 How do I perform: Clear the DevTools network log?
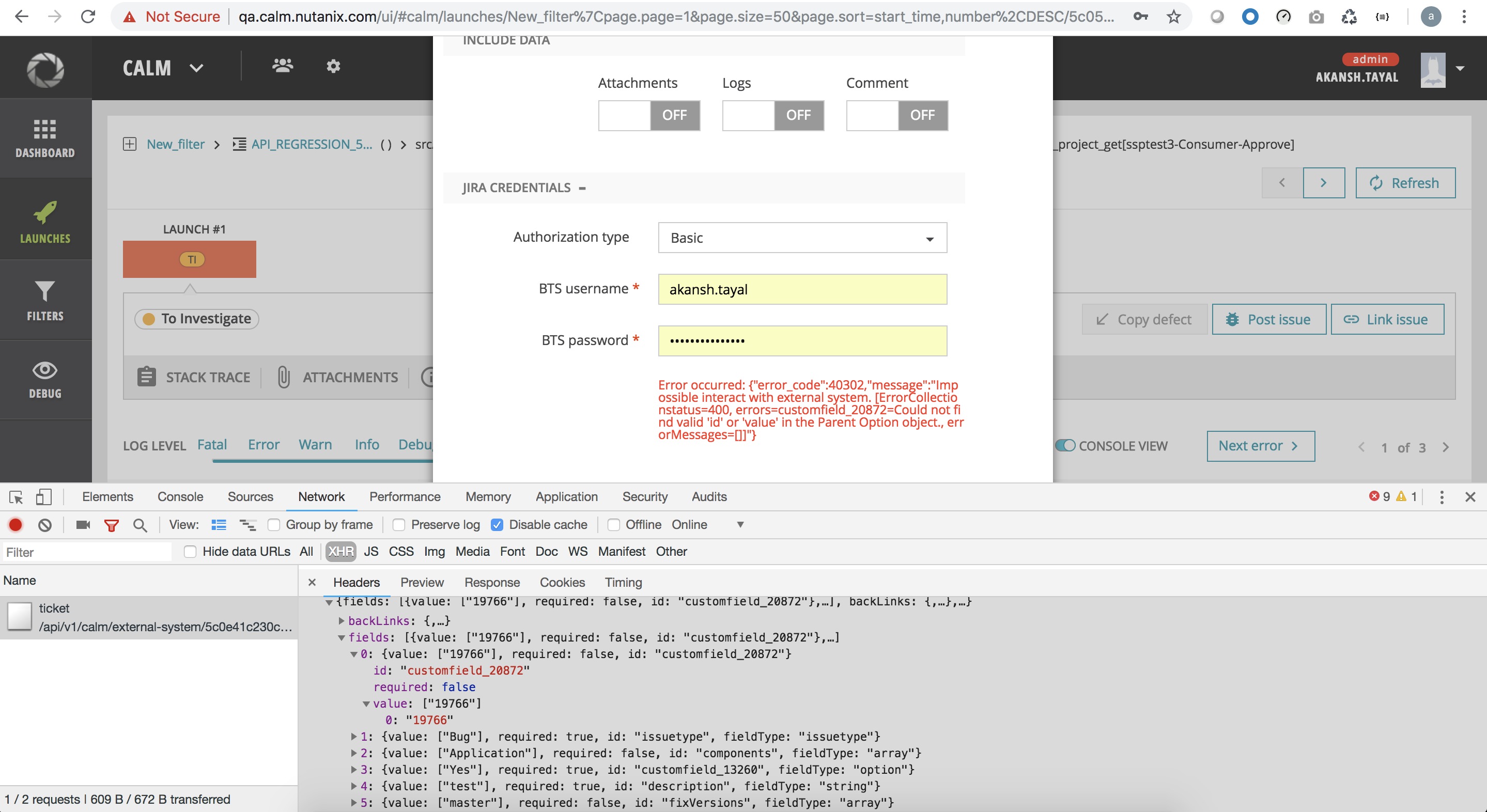coord(45,525)
